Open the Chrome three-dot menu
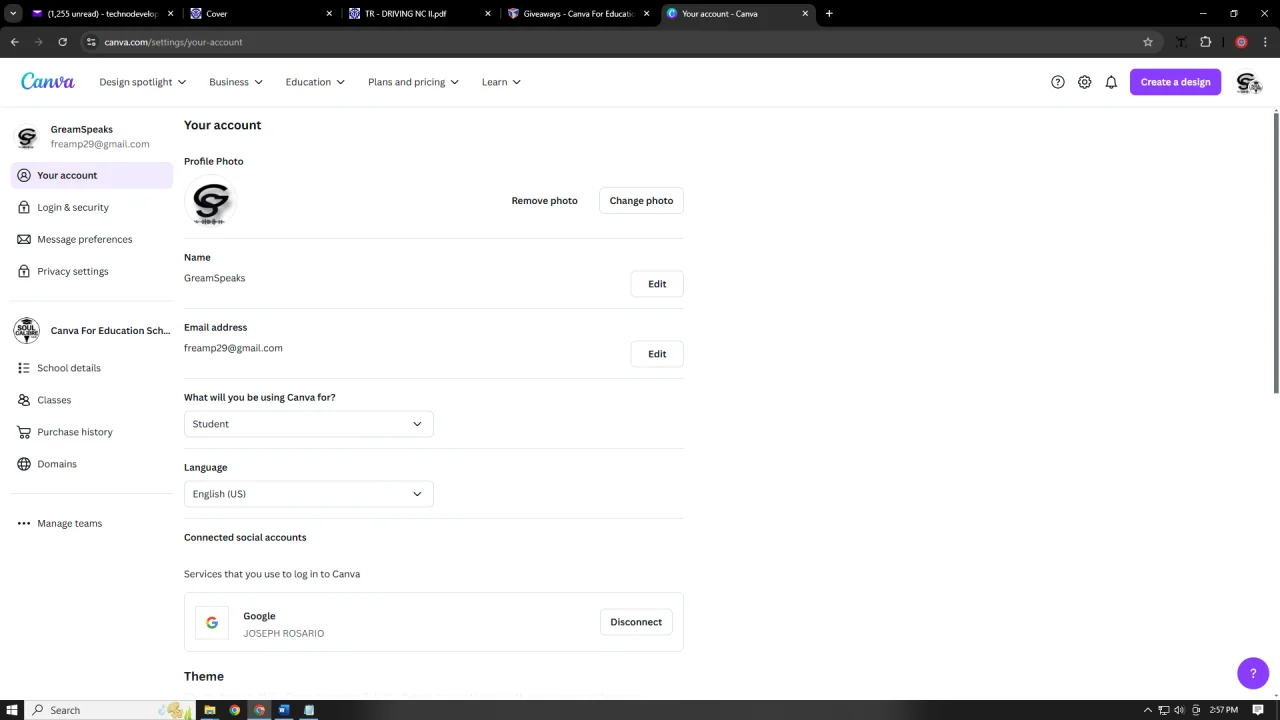Screen dimensions: 1280x720 click(1265, 42)
